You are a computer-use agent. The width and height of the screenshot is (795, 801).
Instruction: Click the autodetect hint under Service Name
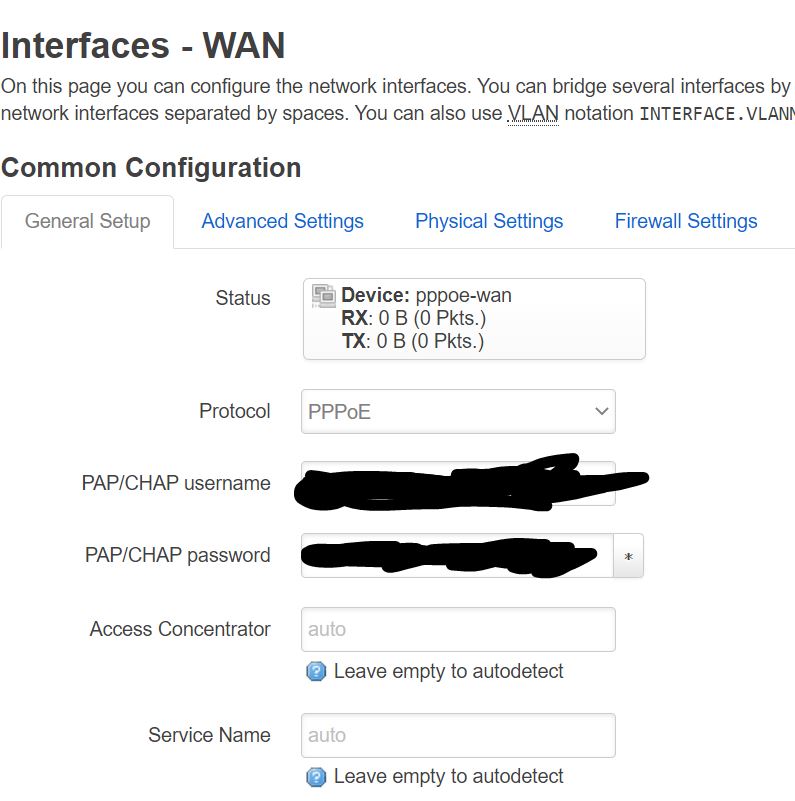450,776
